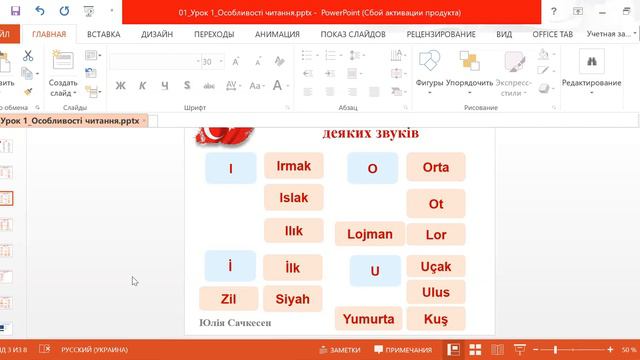Toggle the ЗАМЕТКИ notes pane
The width and height of the screenshot is (640, 360).
point(340,350)
